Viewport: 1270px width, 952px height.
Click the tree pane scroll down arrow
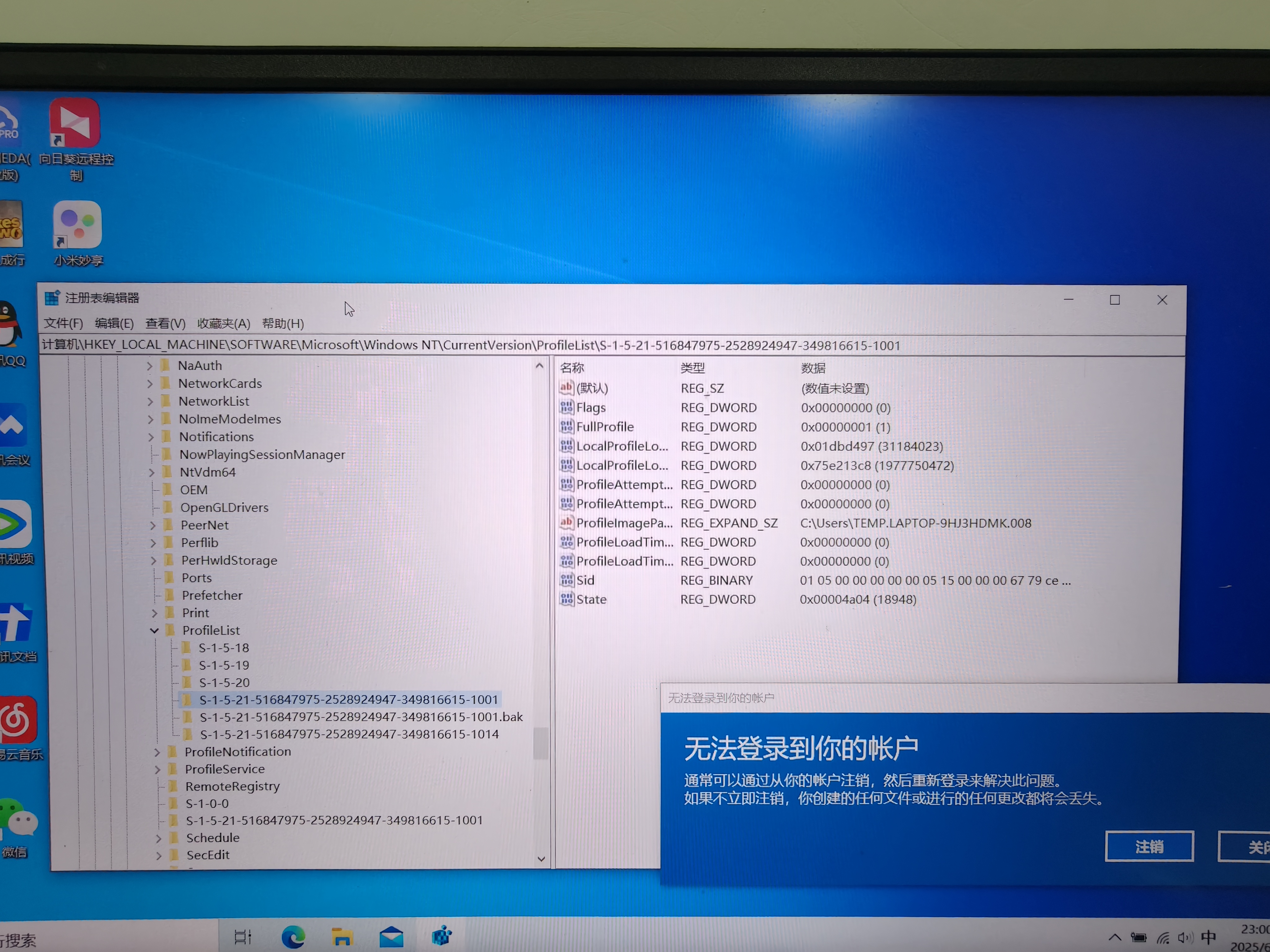(541, 859)
